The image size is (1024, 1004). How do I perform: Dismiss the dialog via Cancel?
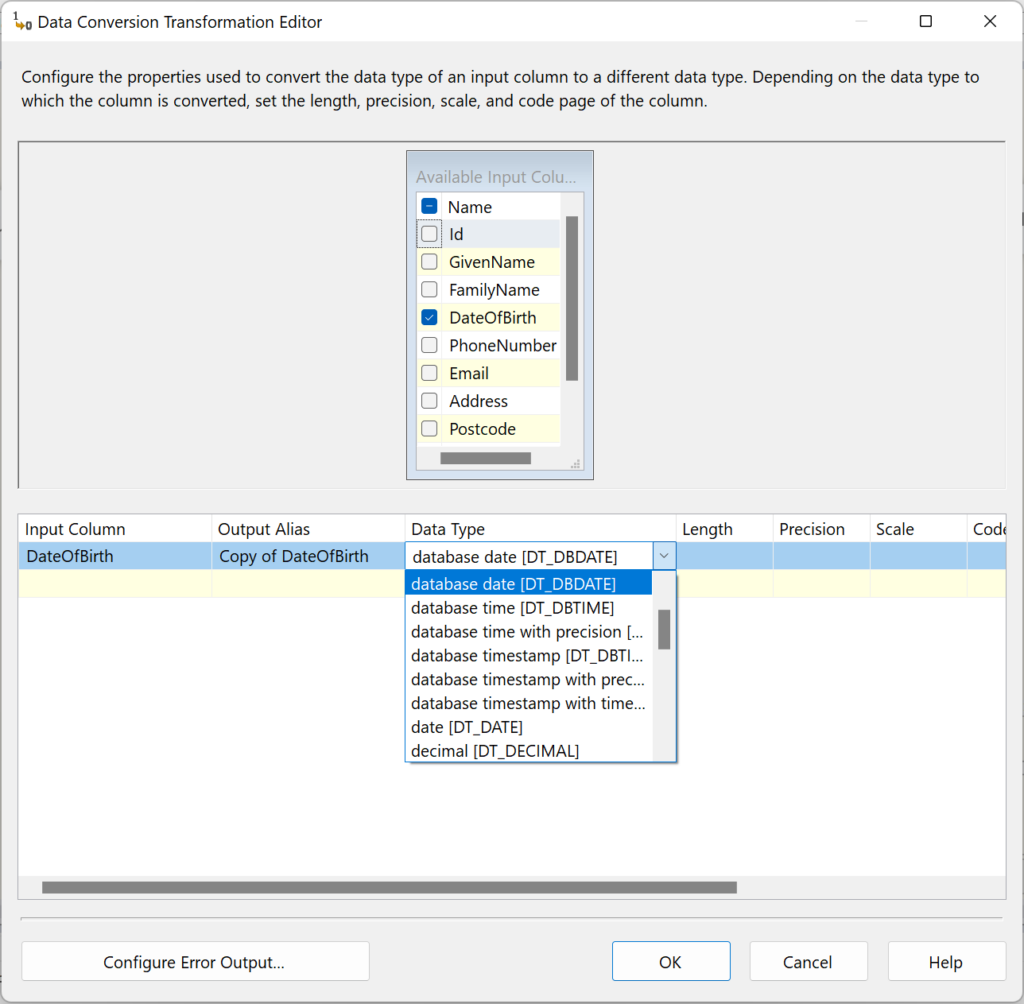coord(808,961)
